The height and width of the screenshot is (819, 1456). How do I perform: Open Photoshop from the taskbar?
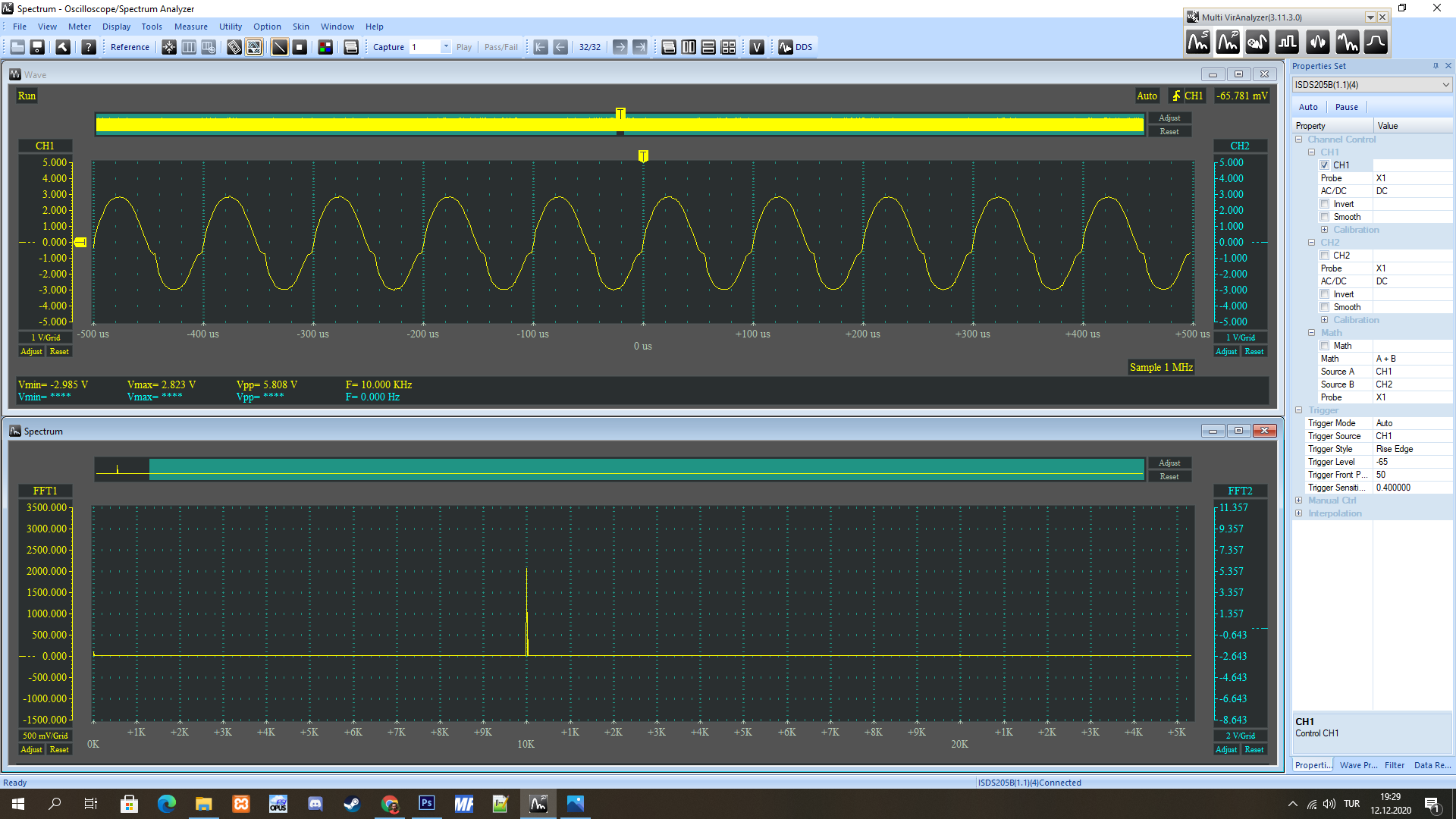(x=426, y=803)
